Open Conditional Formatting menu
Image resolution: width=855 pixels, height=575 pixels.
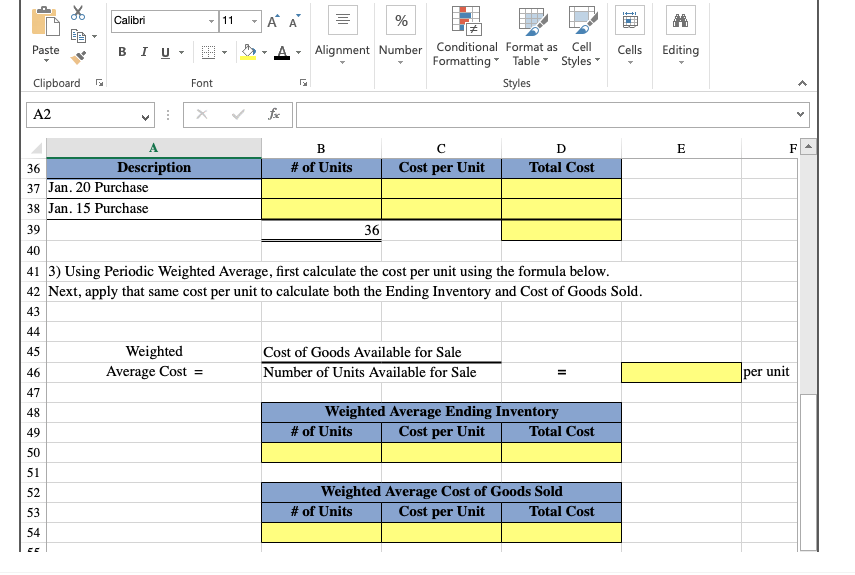click(466, 37)
